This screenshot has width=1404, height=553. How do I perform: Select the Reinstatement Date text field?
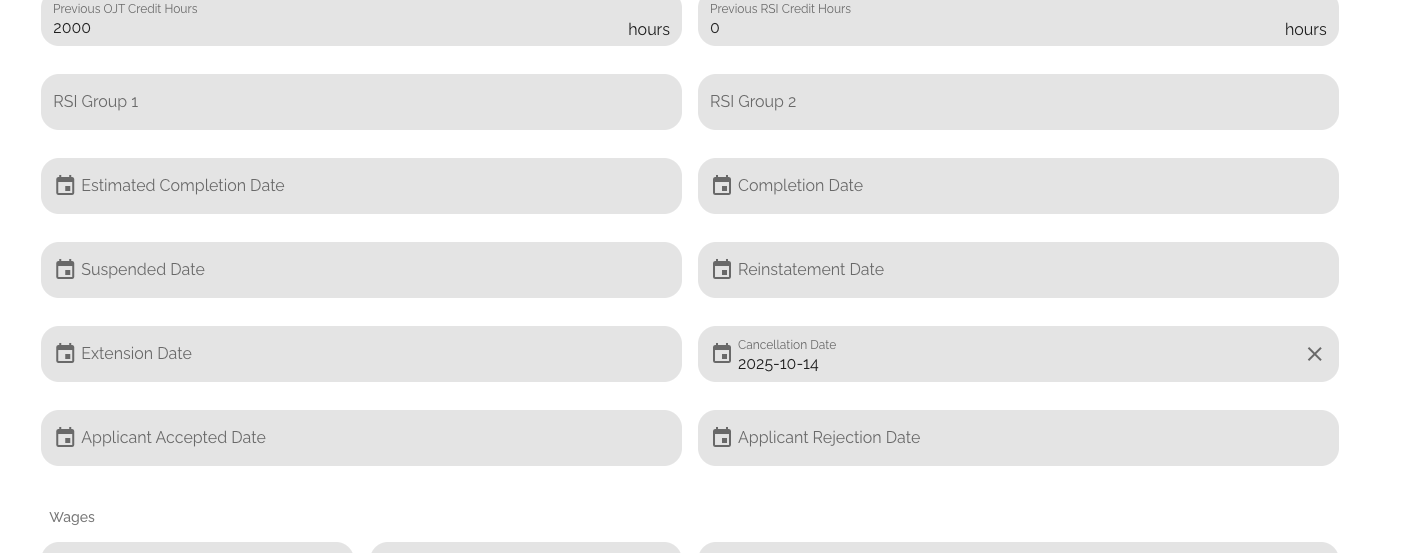(1030, 270)
